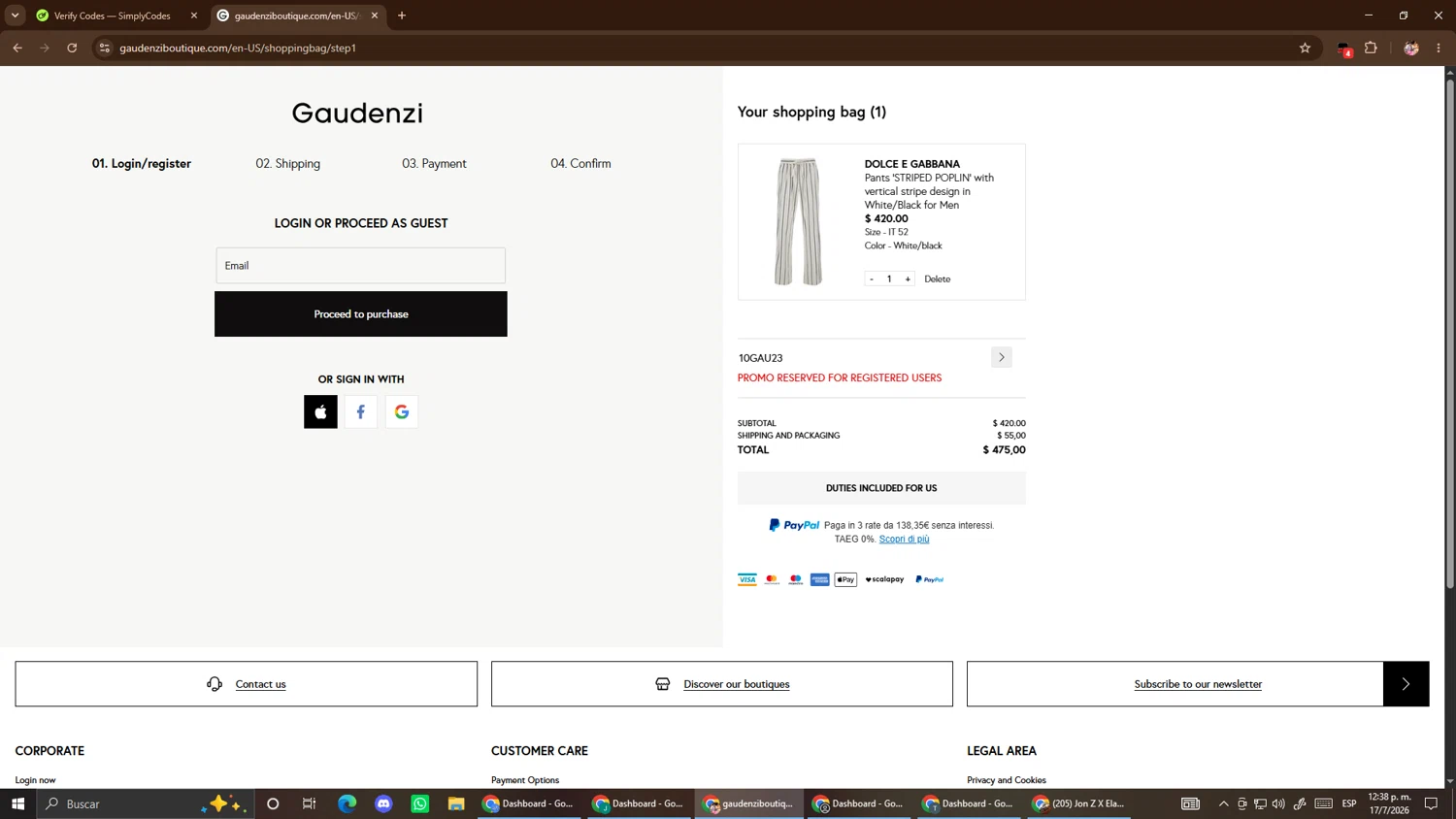Open the red extension icon with badge
This screenshot has width=1456, height=819.
coord(1344,49)
